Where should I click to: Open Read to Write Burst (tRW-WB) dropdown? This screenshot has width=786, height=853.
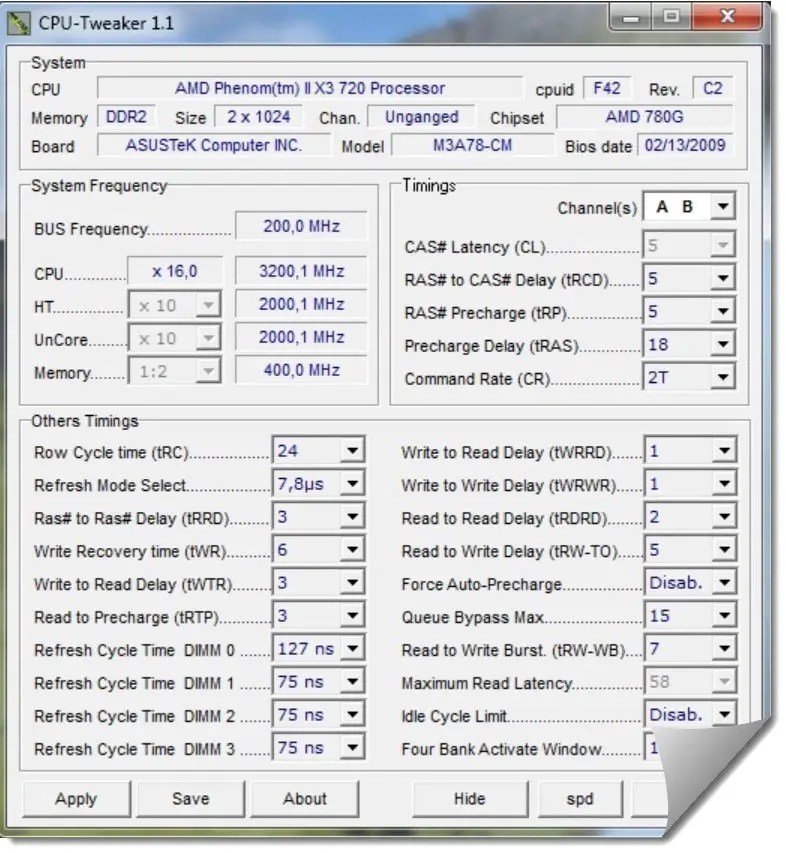click(x=690, y=648)
